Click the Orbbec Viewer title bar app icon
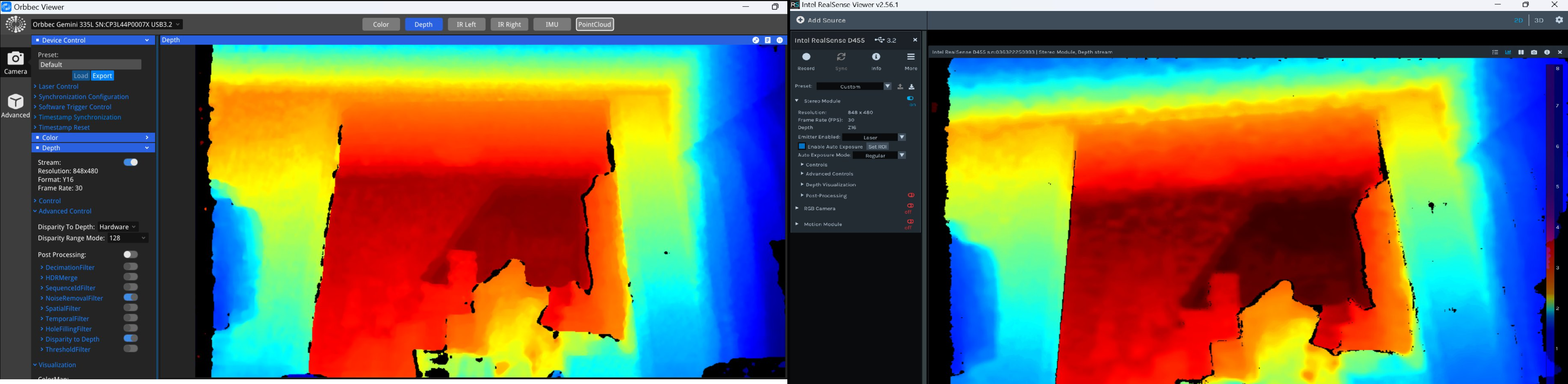This screenshot has width=1568, height=384. [6, 7]
